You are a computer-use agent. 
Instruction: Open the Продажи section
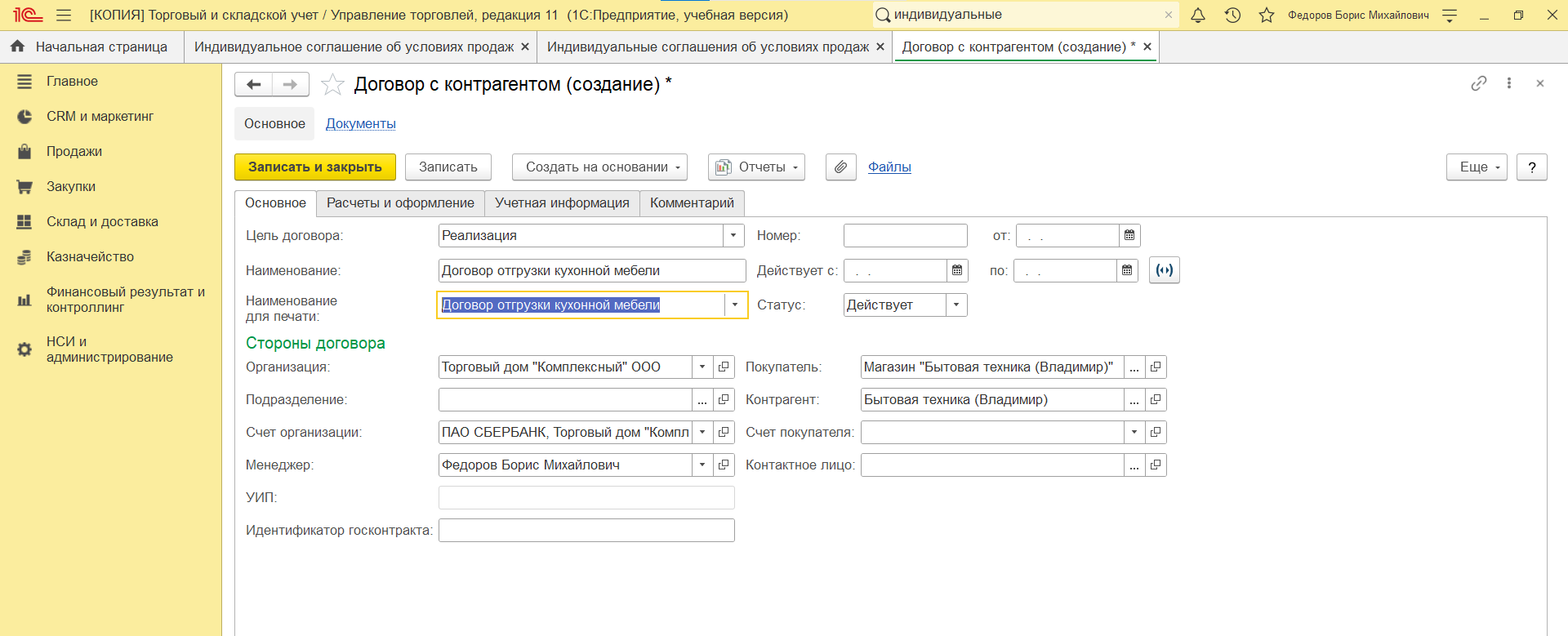click(74, 151)
